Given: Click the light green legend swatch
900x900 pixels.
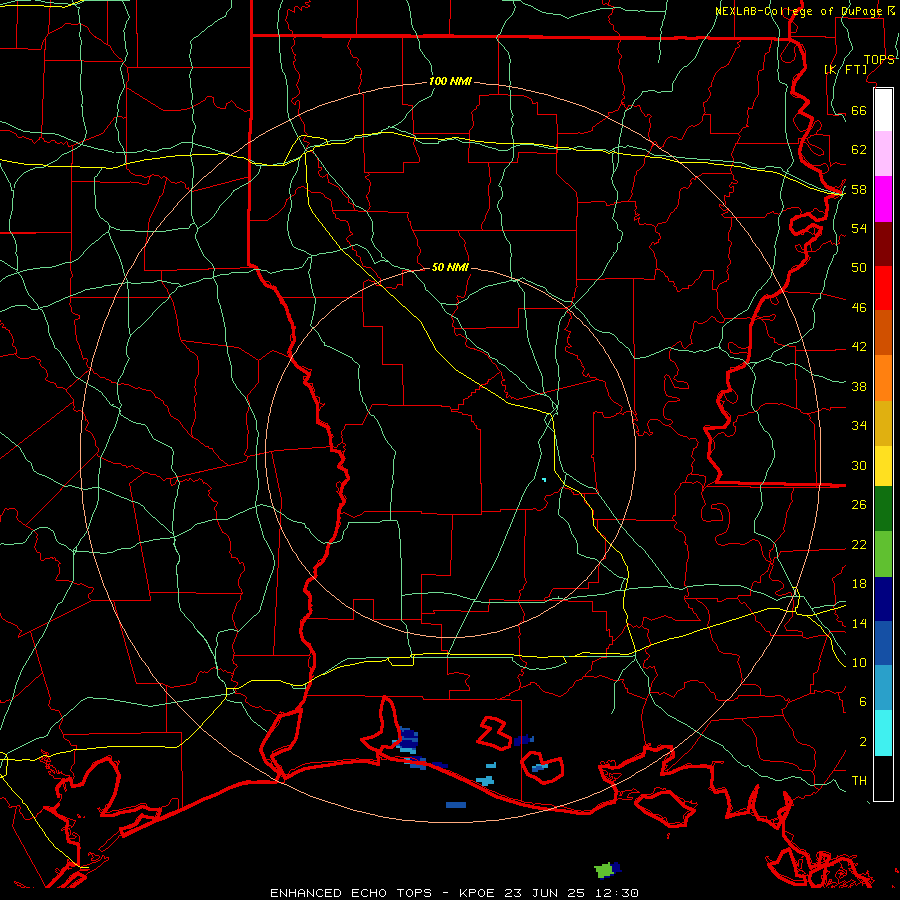Looking at the screenshot, I should point(883,554).
